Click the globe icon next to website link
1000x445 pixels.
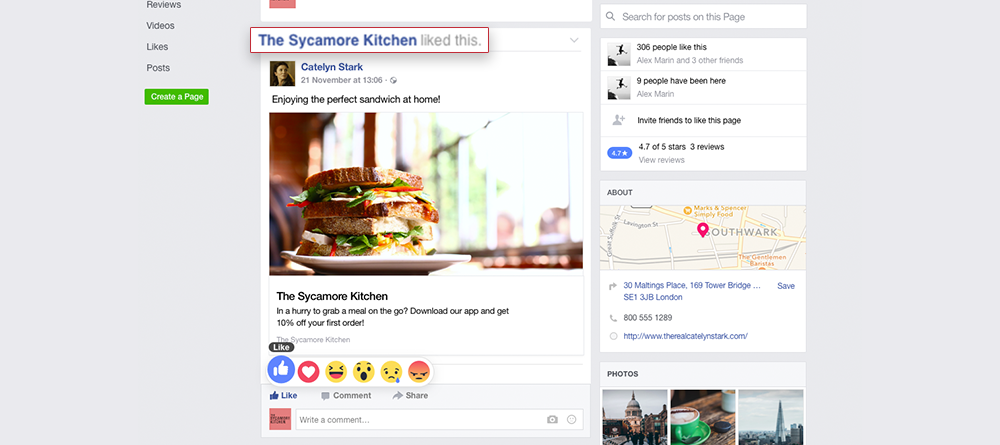coord(614,336)
